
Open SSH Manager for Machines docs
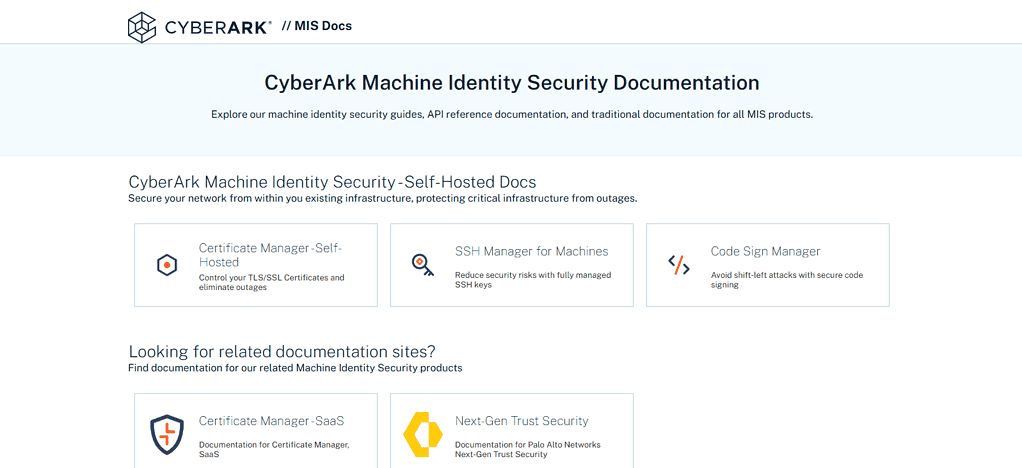coord(532,252)
